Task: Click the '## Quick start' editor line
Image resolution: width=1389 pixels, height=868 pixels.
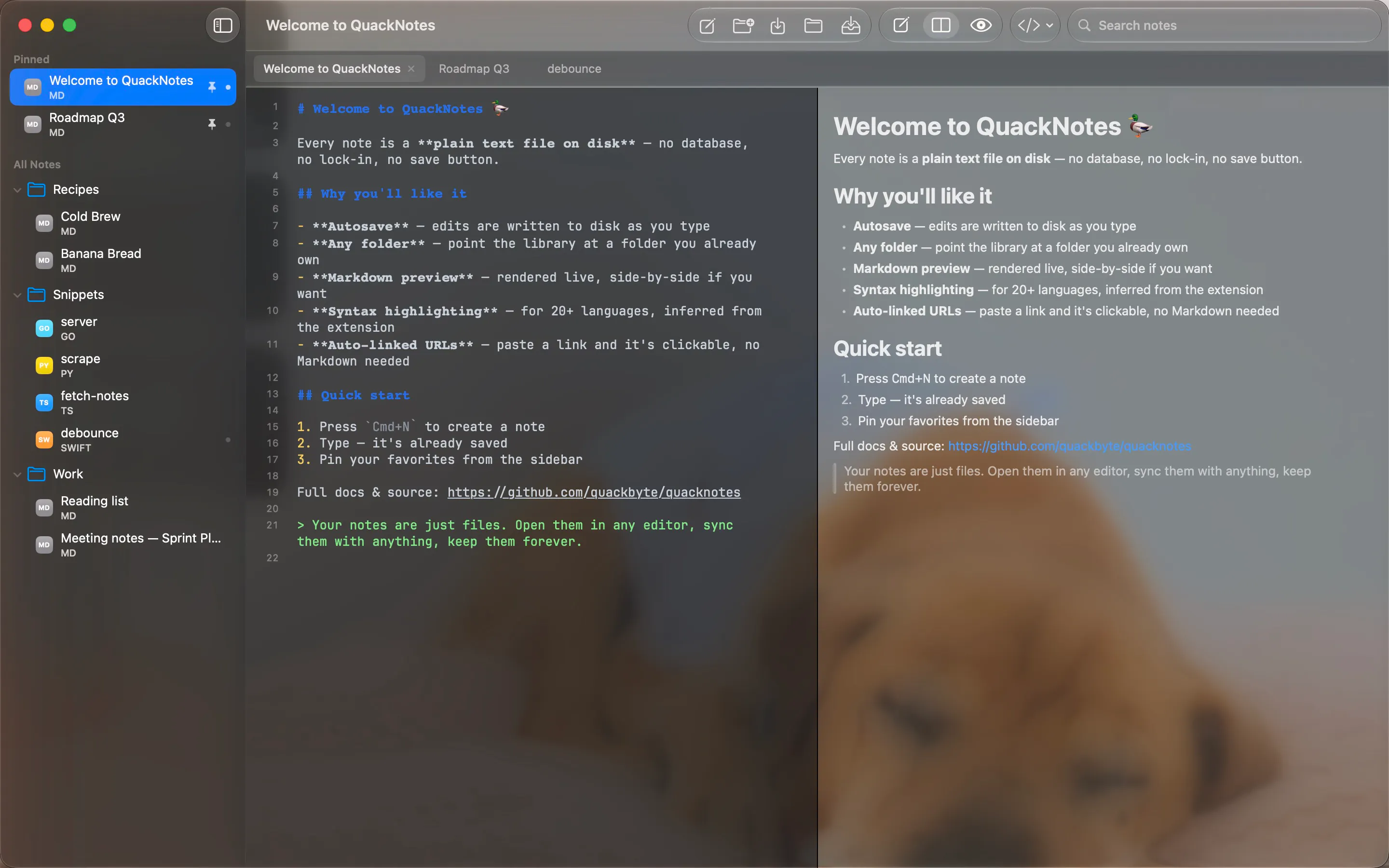Action: [x=354, y=395]
